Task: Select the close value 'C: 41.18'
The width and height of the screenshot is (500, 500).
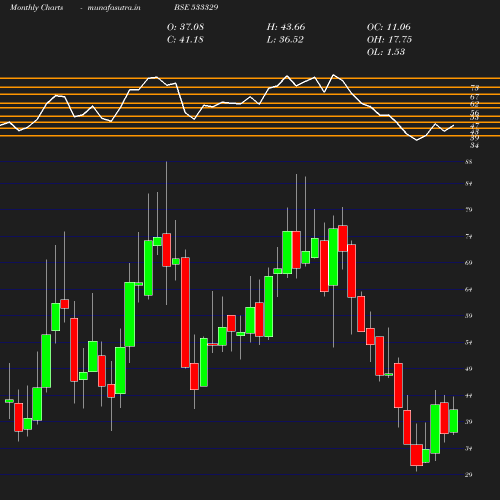Action: (x=185, y=39)
